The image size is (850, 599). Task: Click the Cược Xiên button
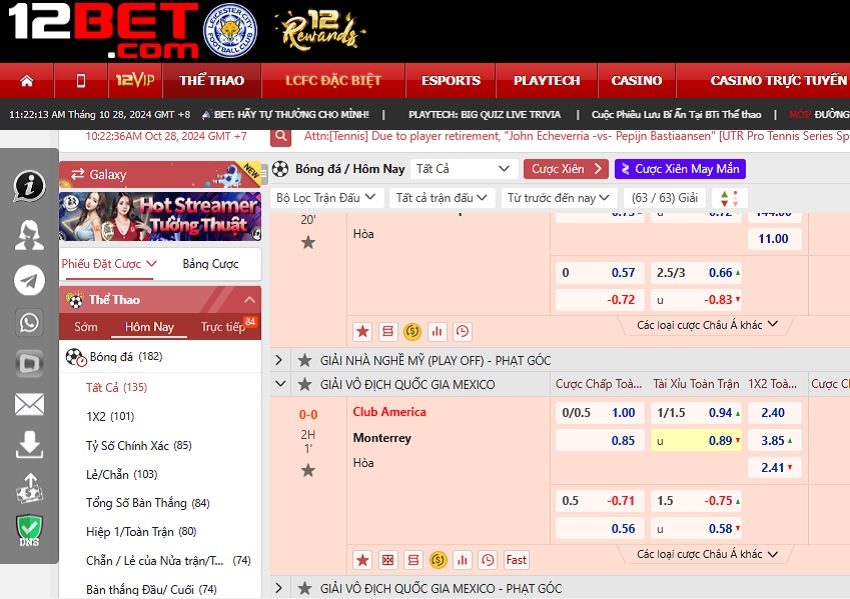pos(566,169)
